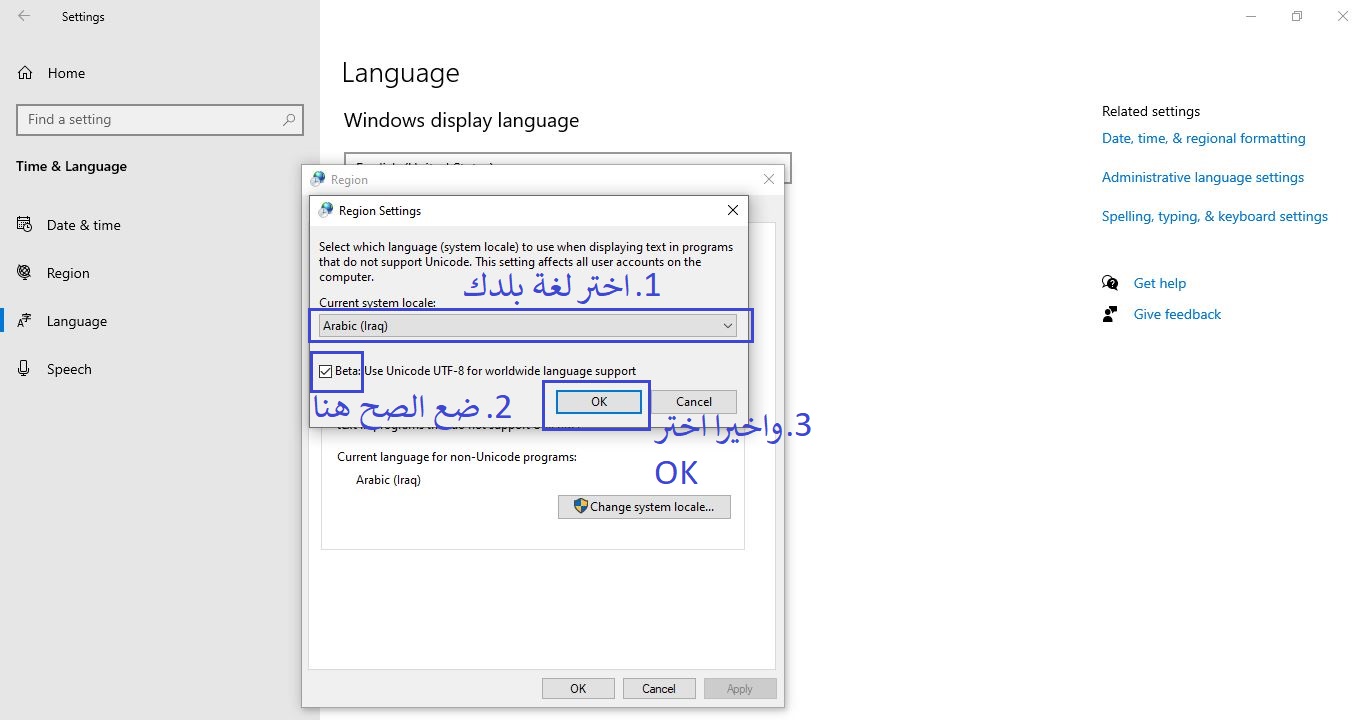The height and width of the screenshot is (720, 1357).
Task: Open Spelling, typing, & keyboard settings link
Action: click(1215, 216)
